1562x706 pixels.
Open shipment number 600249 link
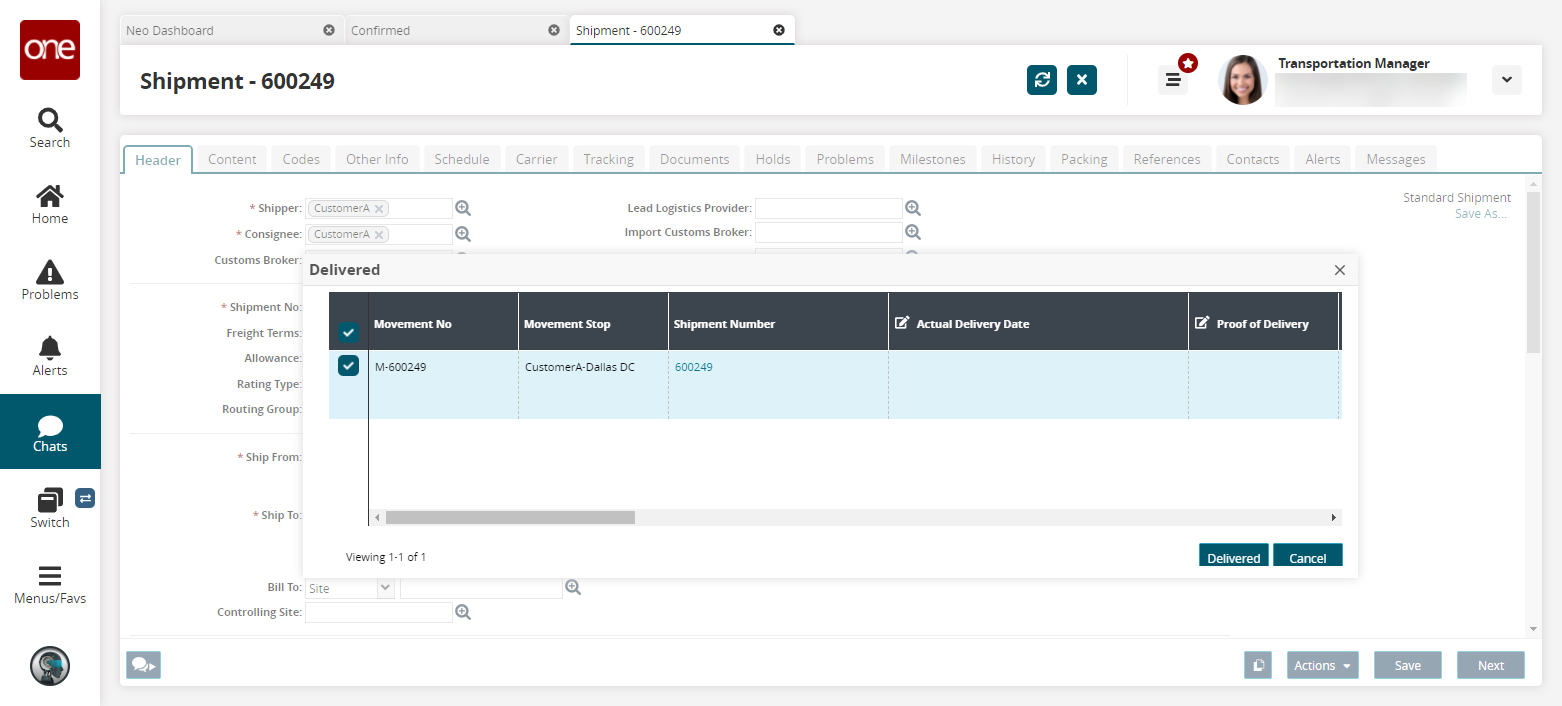click(x=694, y=367)
